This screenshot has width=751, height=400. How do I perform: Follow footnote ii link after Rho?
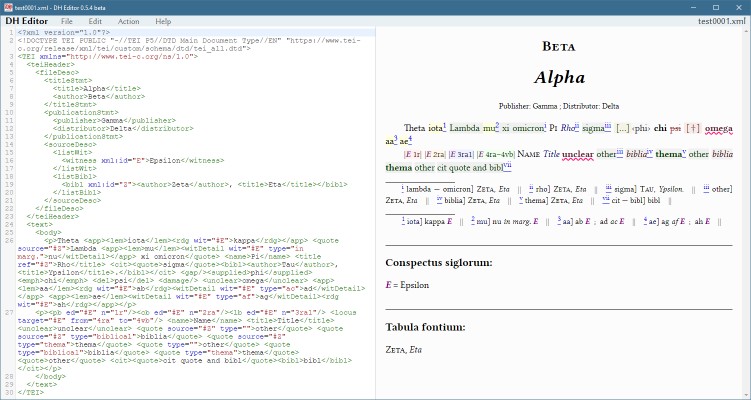tap(577, 126)
